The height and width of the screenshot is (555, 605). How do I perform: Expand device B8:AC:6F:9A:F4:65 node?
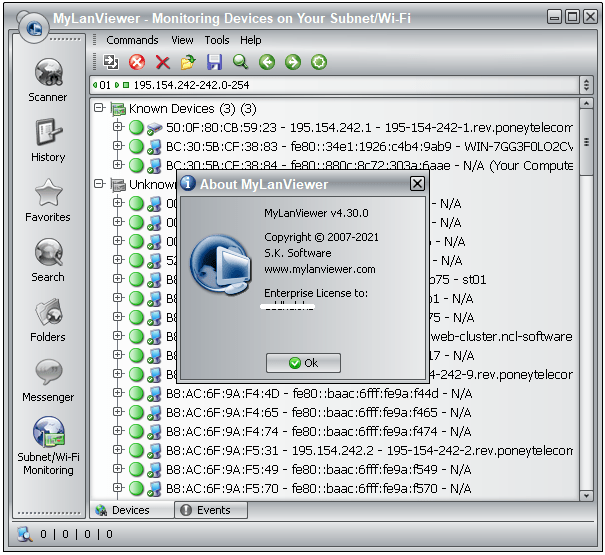pos(118,411)
